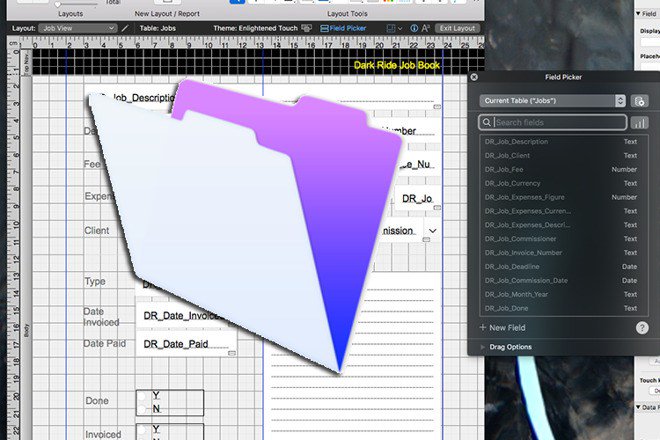Select the DR_Job_Client field row

pyautogui.click(x=563, y=156)
